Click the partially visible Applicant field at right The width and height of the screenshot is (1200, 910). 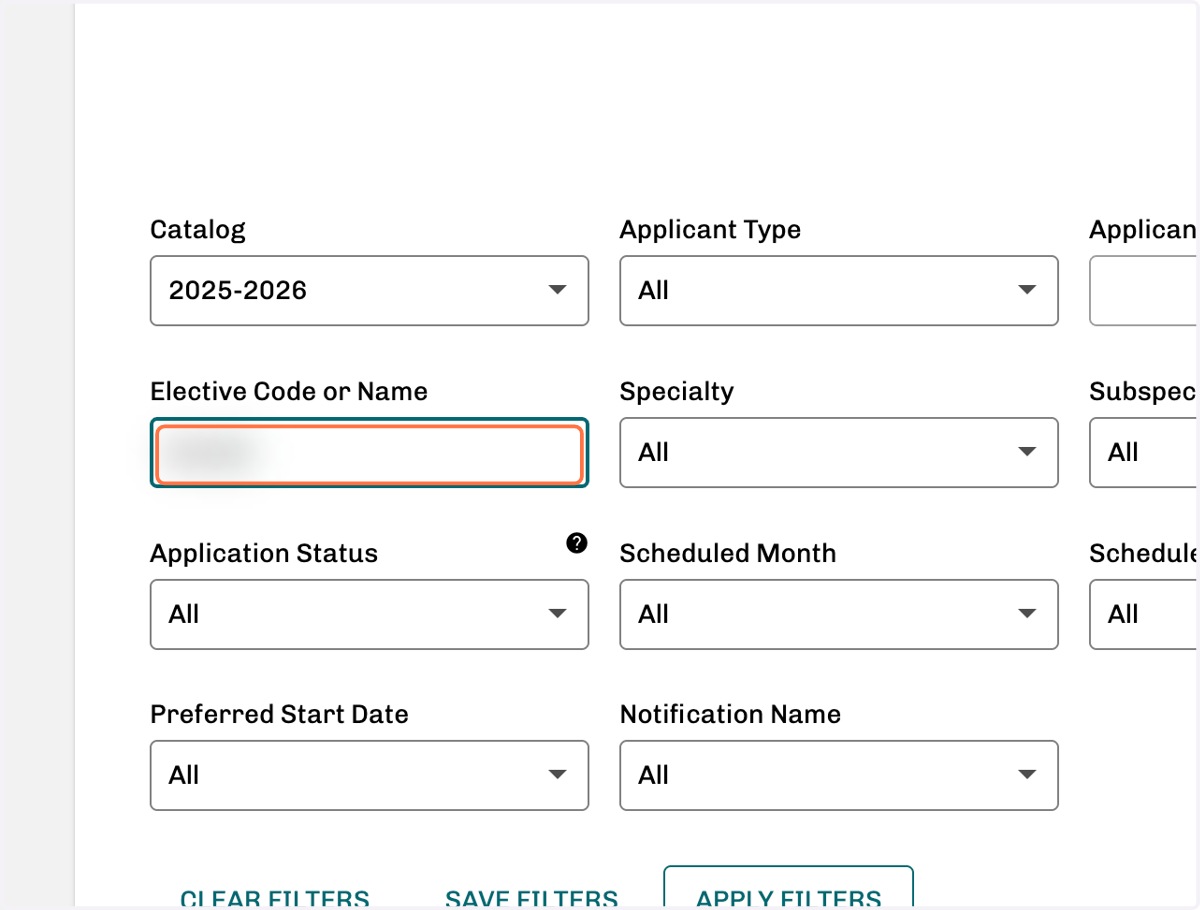click(1144, 290)
